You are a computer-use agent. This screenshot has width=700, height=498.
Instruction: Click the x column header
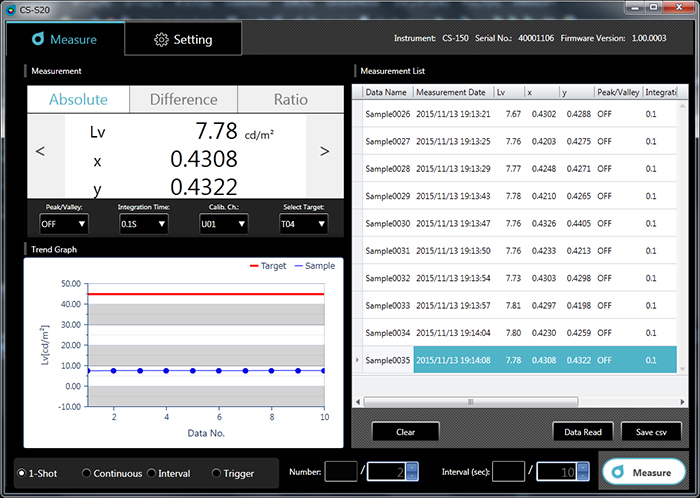click(x=542, y=92)
